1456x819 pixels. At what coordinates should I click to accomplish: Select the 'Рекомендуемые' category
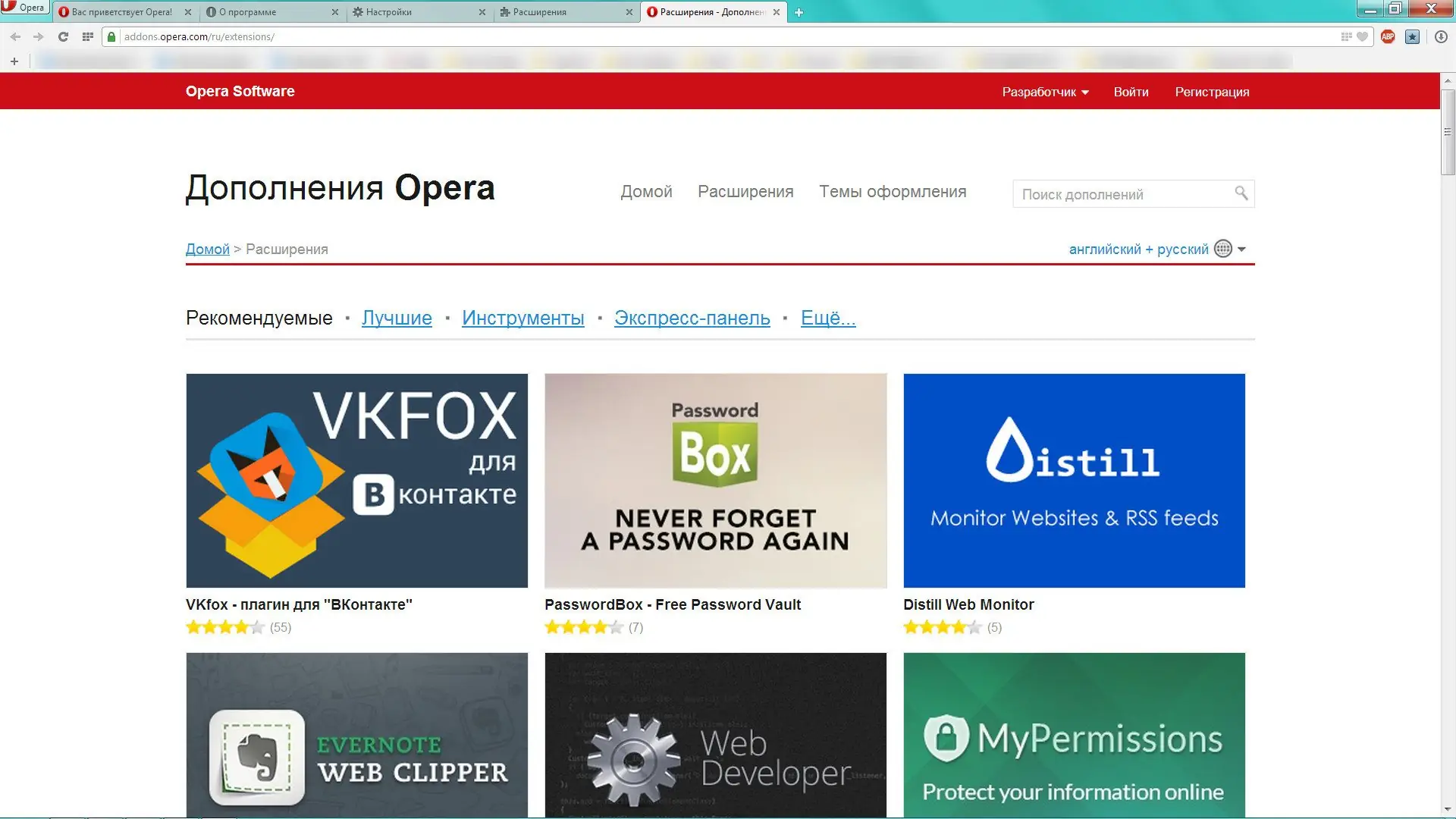pyautogui.click(x=259, y=318)
